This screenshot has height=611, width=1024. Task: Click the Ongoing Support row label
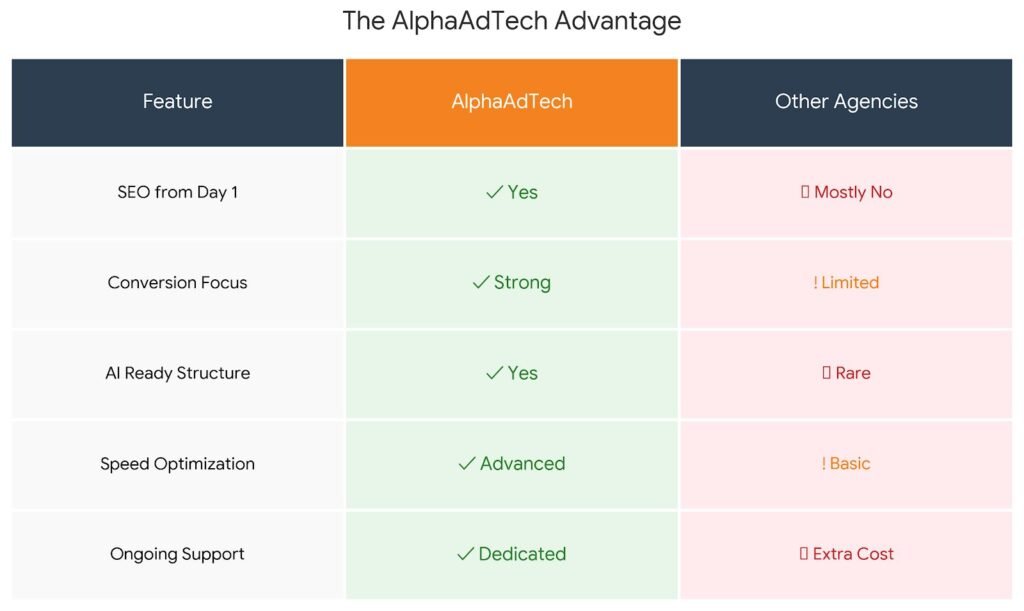point(177,554)
